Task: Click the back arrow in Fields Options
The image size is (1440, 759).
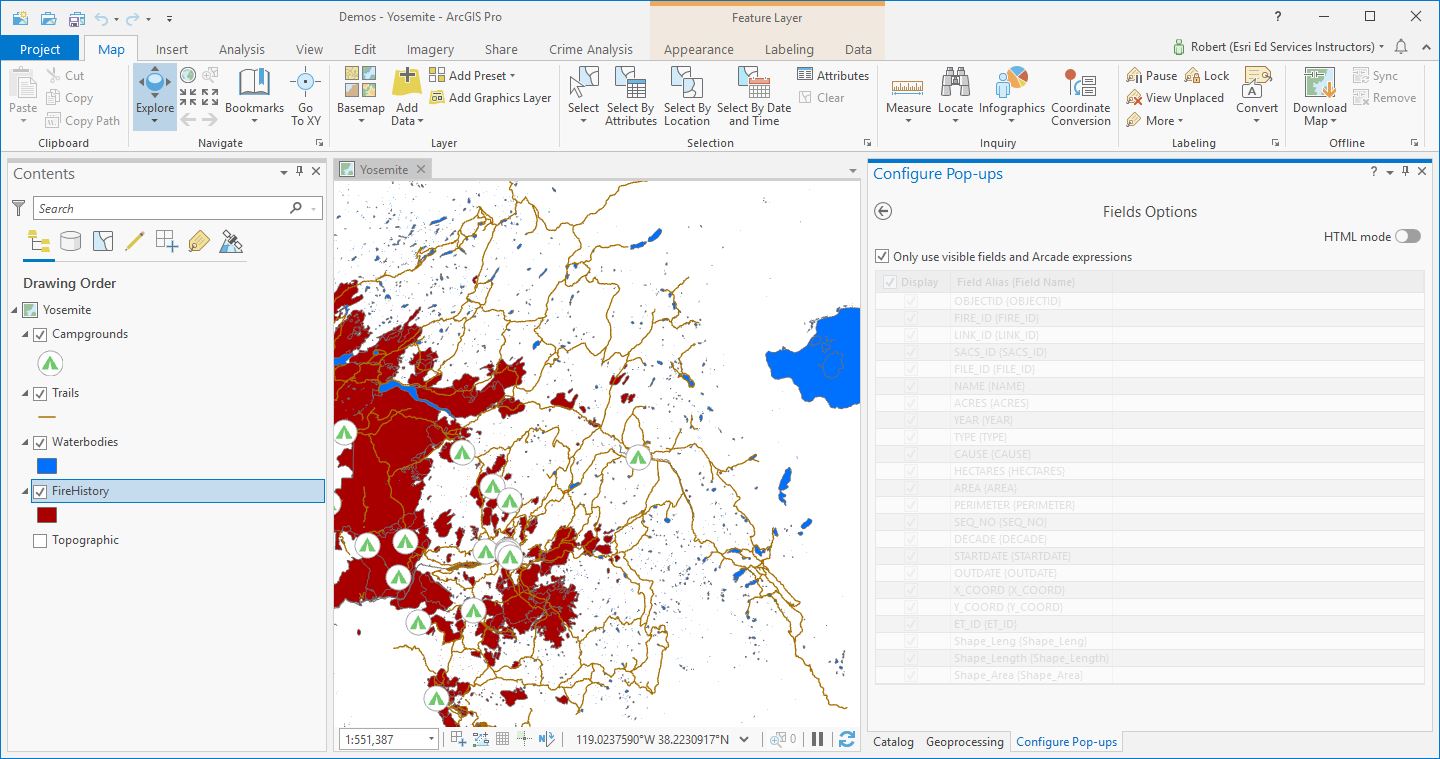Action: 883,211
